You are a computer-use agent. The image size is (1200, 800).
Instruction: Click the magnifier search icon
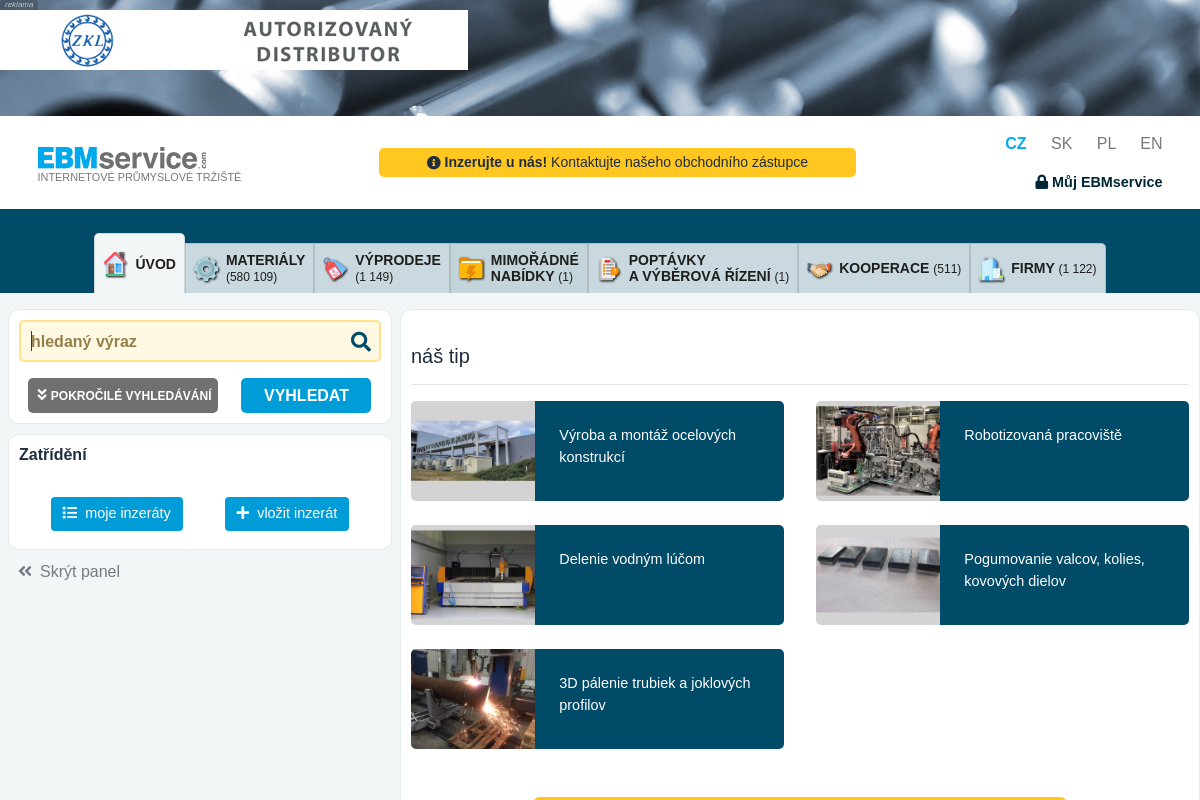[x=361, y=341]
